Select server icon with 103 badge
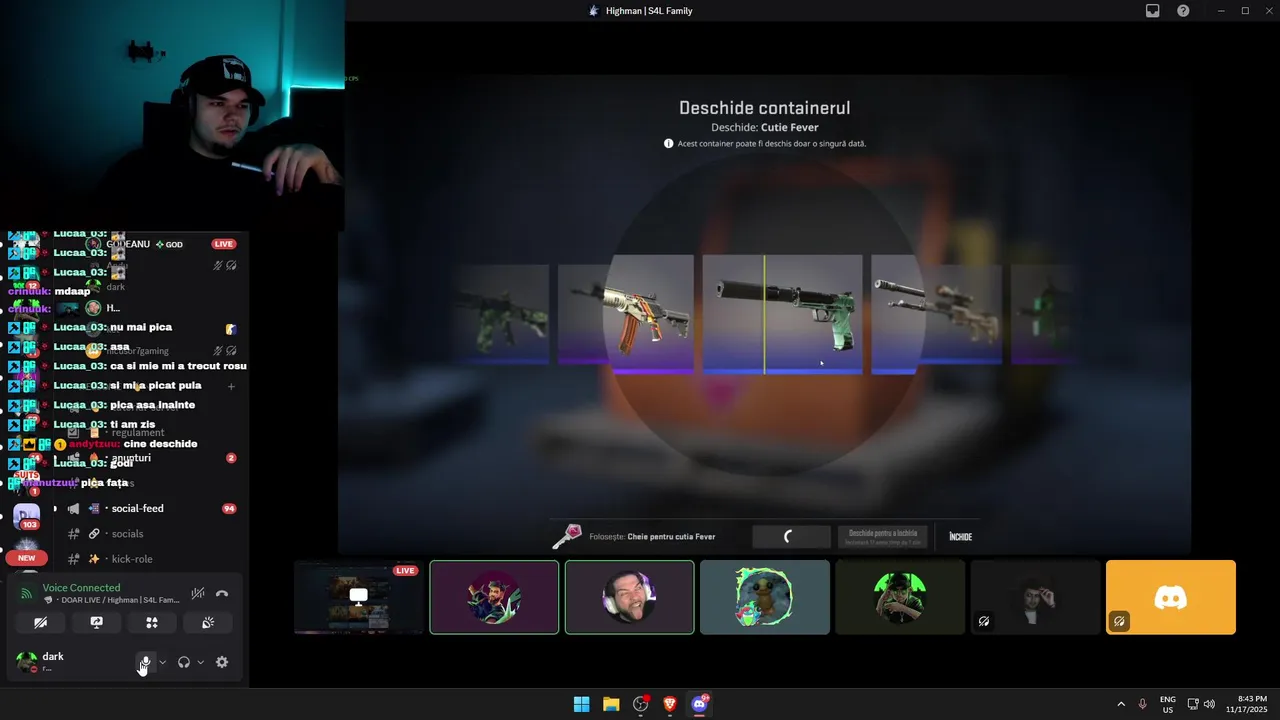 coord(27,516)
